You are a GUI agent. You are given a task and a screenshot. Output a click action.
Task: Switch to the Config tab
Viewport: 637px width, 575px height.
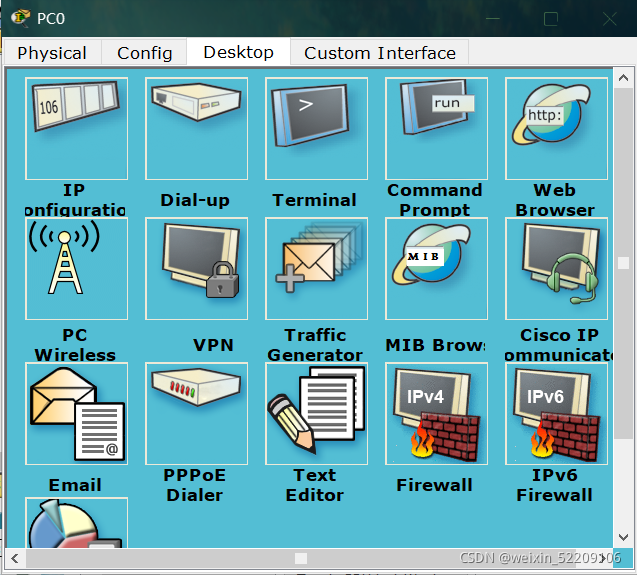[145, 53]
